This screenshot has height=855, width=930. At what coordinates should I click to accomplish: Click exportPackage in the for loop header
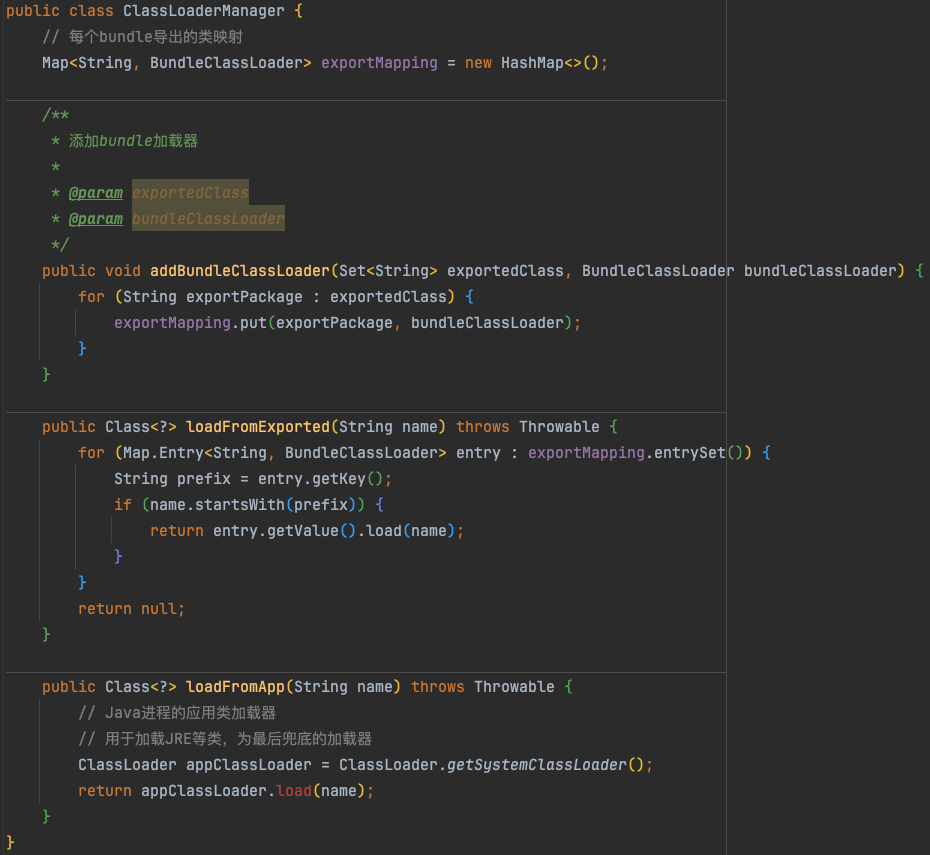[x=244, y=297]
